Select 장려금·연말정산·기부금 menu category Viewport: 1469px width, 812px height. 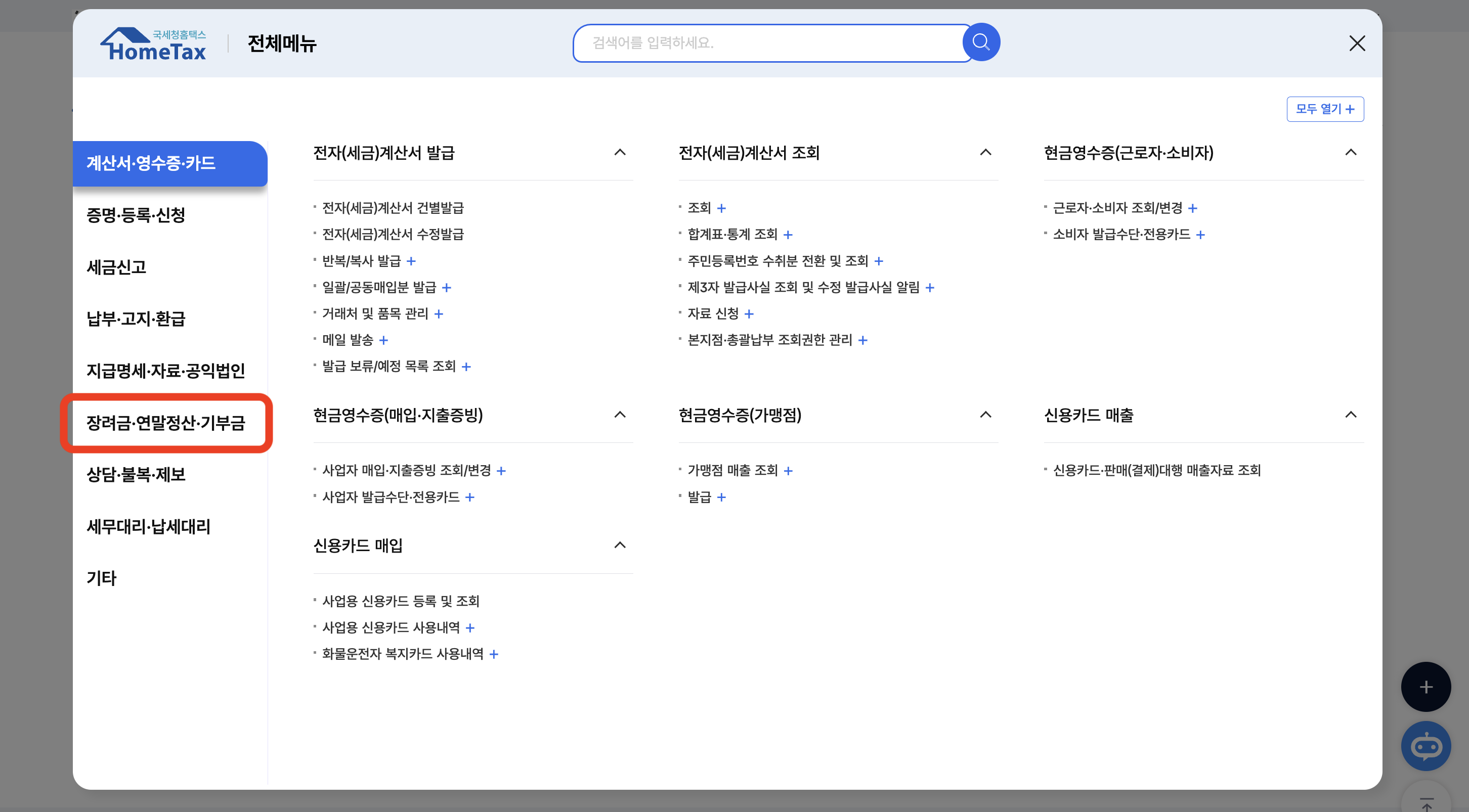166,423
